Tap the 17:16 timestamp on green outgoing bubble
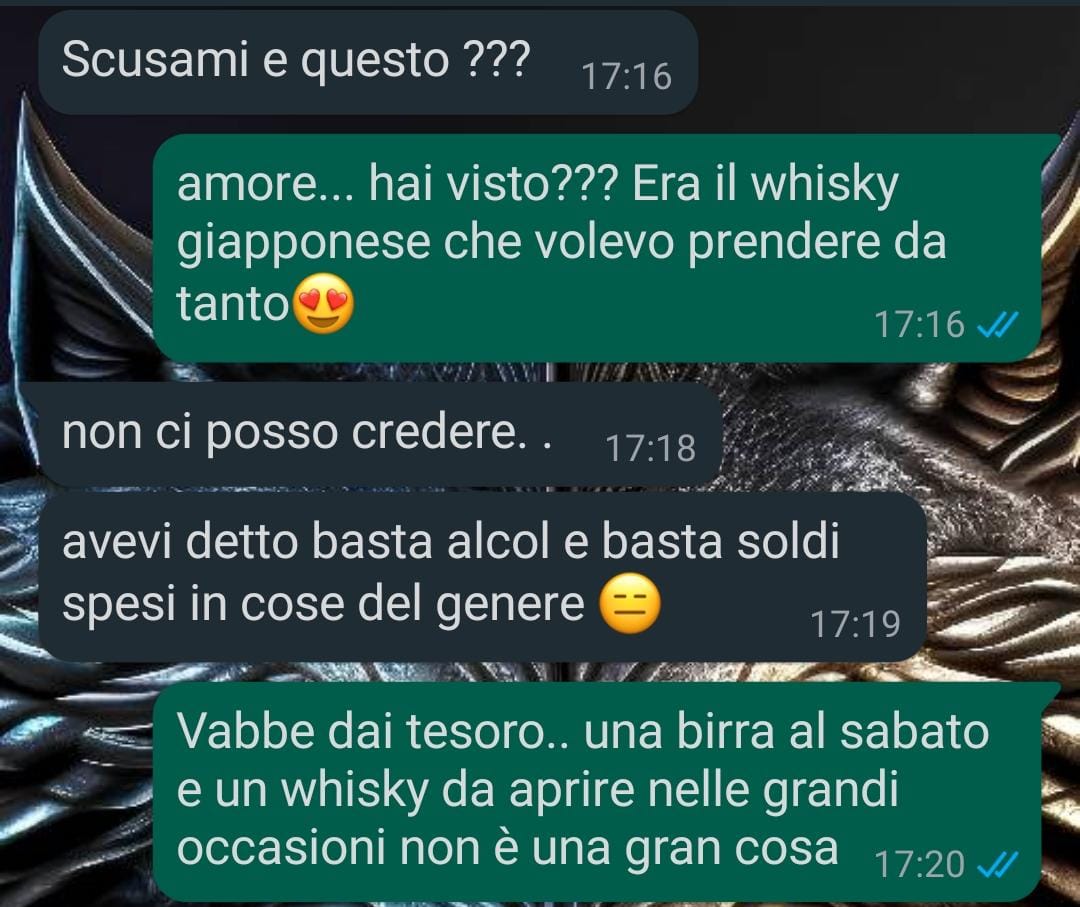The width and height of the screenshot is (1080, 907). 920,324
